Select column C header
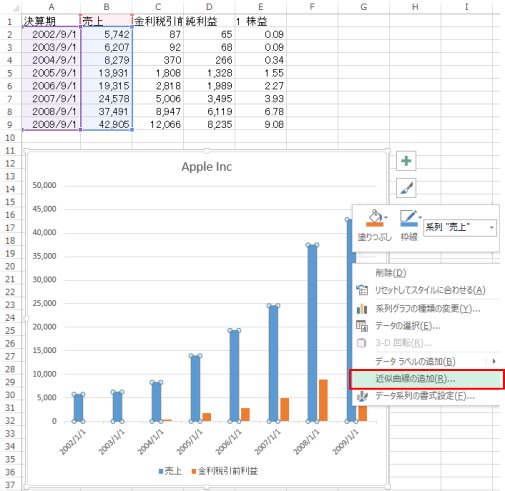 pos(158,7)
